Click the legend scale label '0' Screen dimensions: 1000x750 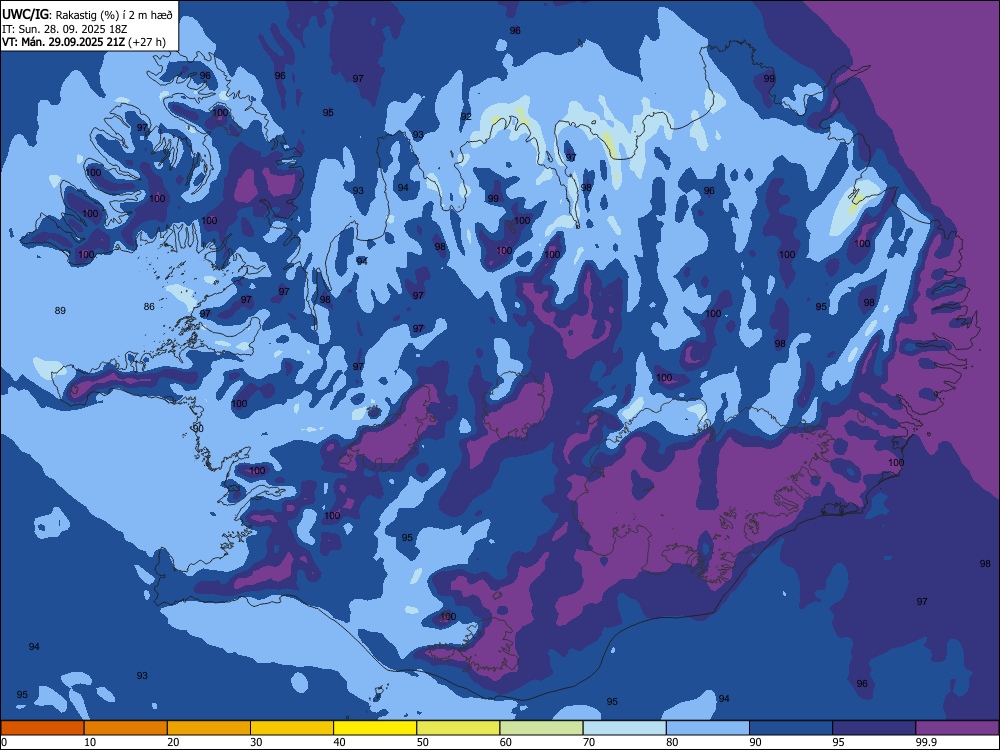[4, 742]
